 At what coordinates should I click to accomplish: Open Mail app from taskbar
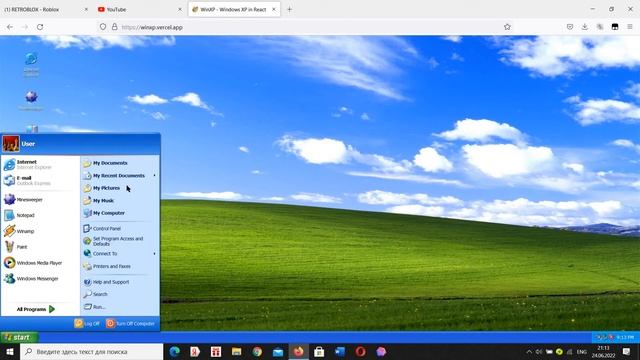[278, 351]
